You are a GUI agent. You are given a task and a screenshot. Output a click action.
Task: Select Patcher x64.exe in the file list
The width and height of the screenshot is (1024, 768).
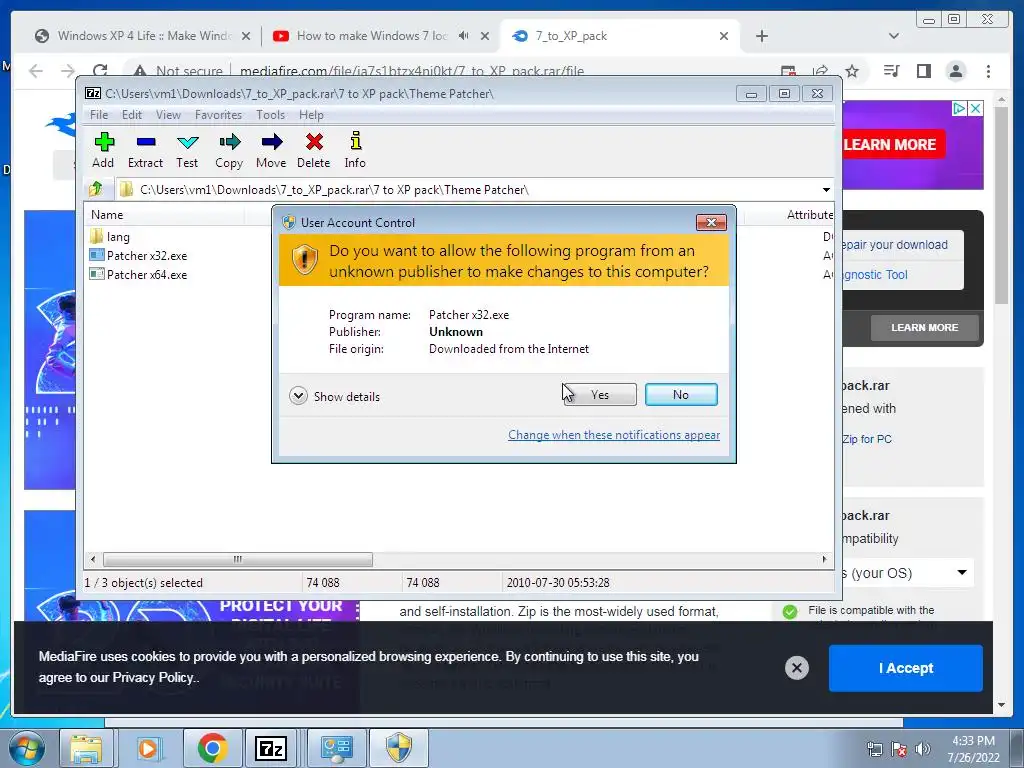click(x=138, y=274)
